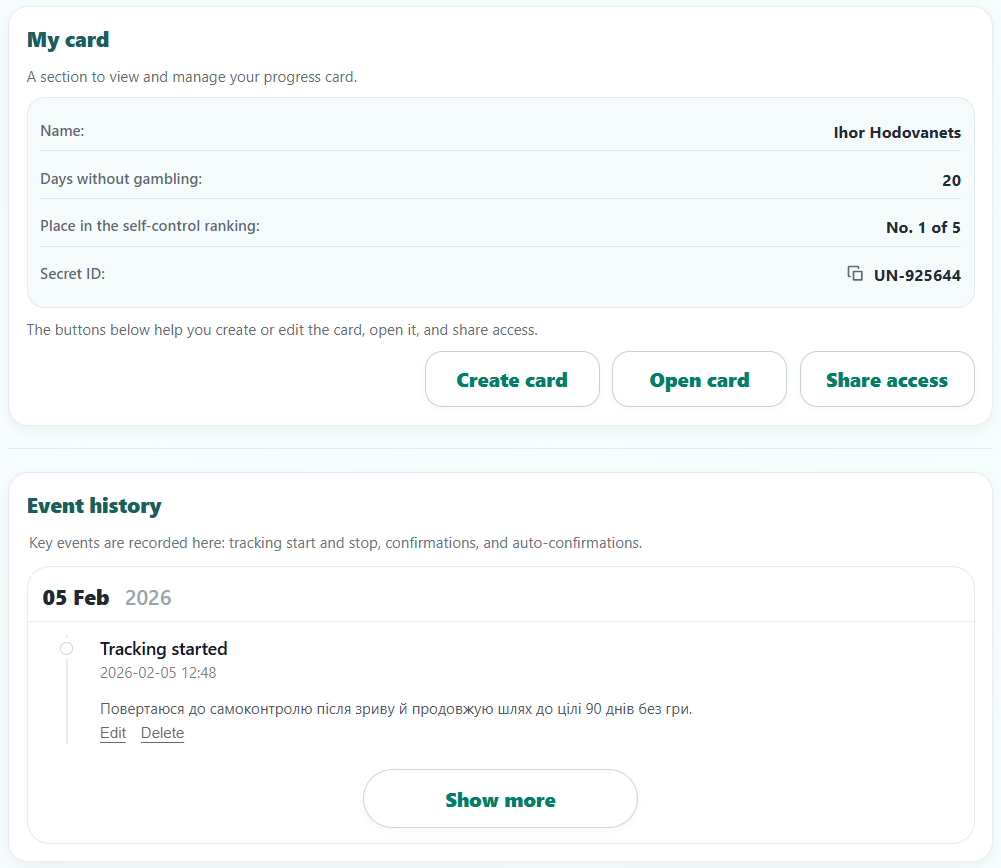Click the Days without gambling row
1001x868 pixels.
[500, 180]
